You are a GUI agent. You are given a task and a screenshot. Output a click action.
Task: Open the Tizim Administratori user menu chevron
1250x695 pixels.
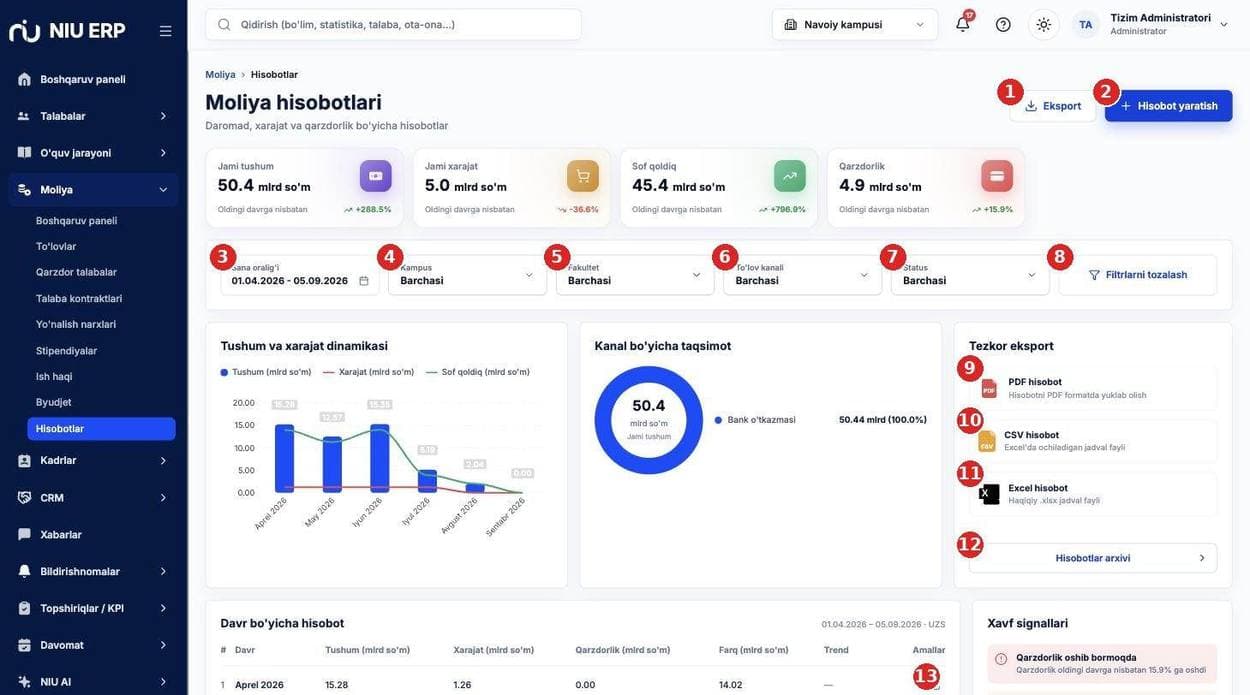pyautogui.click(x=1224, y=24)
